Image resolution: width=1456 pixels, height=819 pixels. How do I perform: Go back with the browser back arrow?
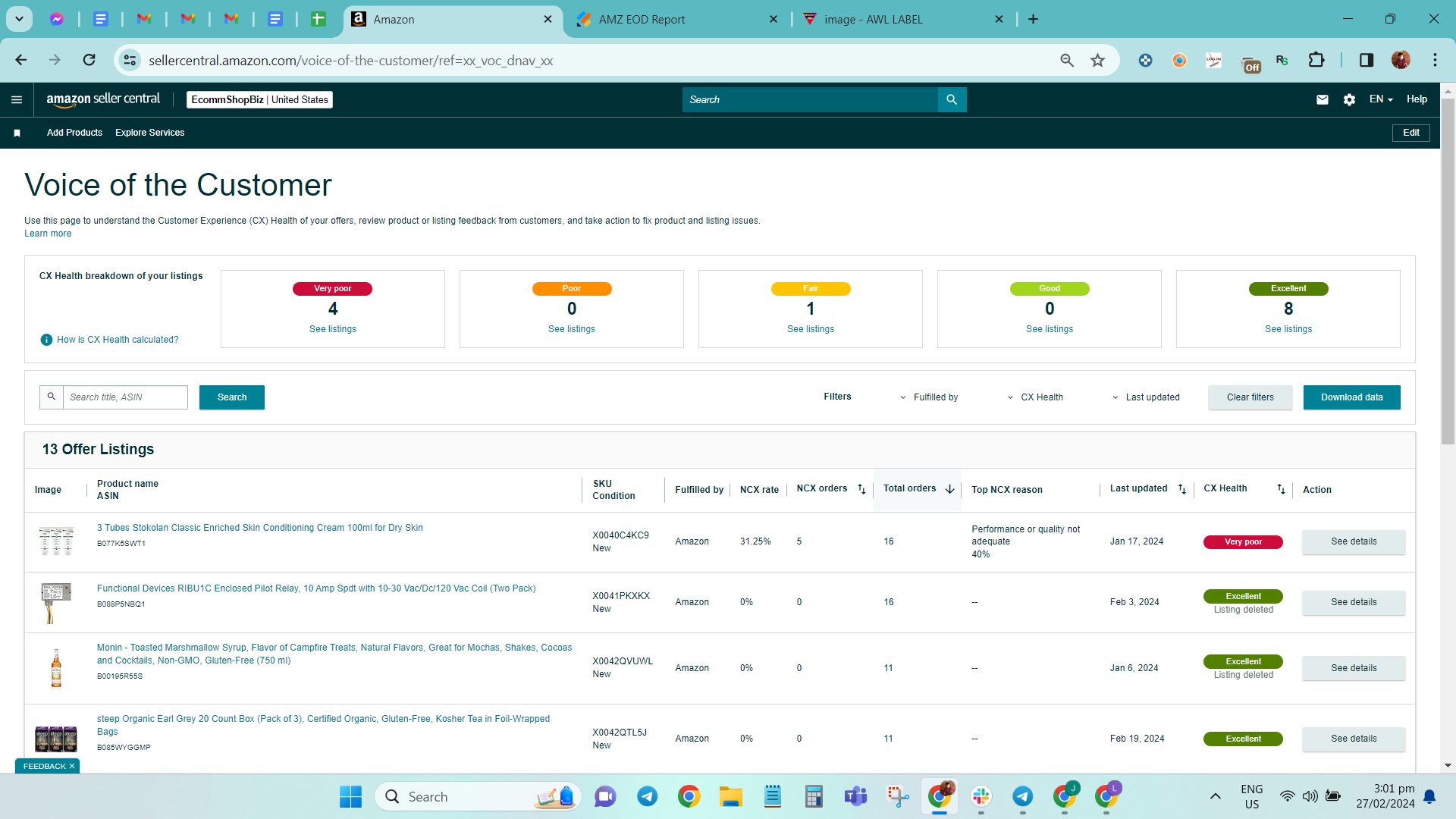click(21, 60)
